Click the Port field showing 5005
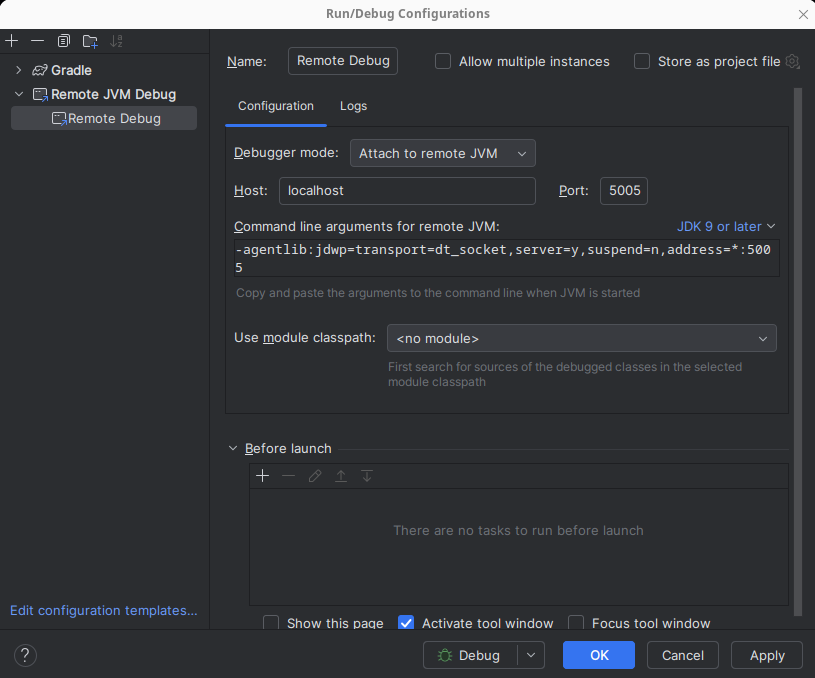815x678 pixels. 624,191
